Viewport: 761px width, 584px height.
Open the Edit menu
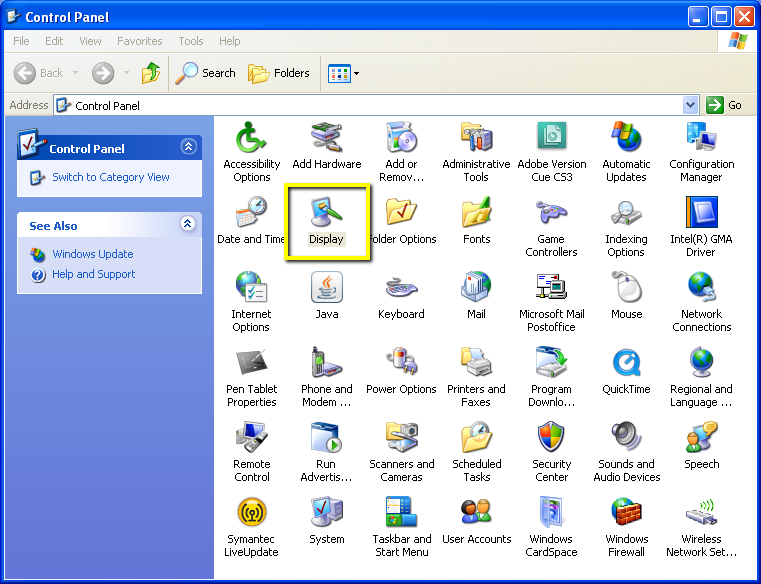pos(54,41)
